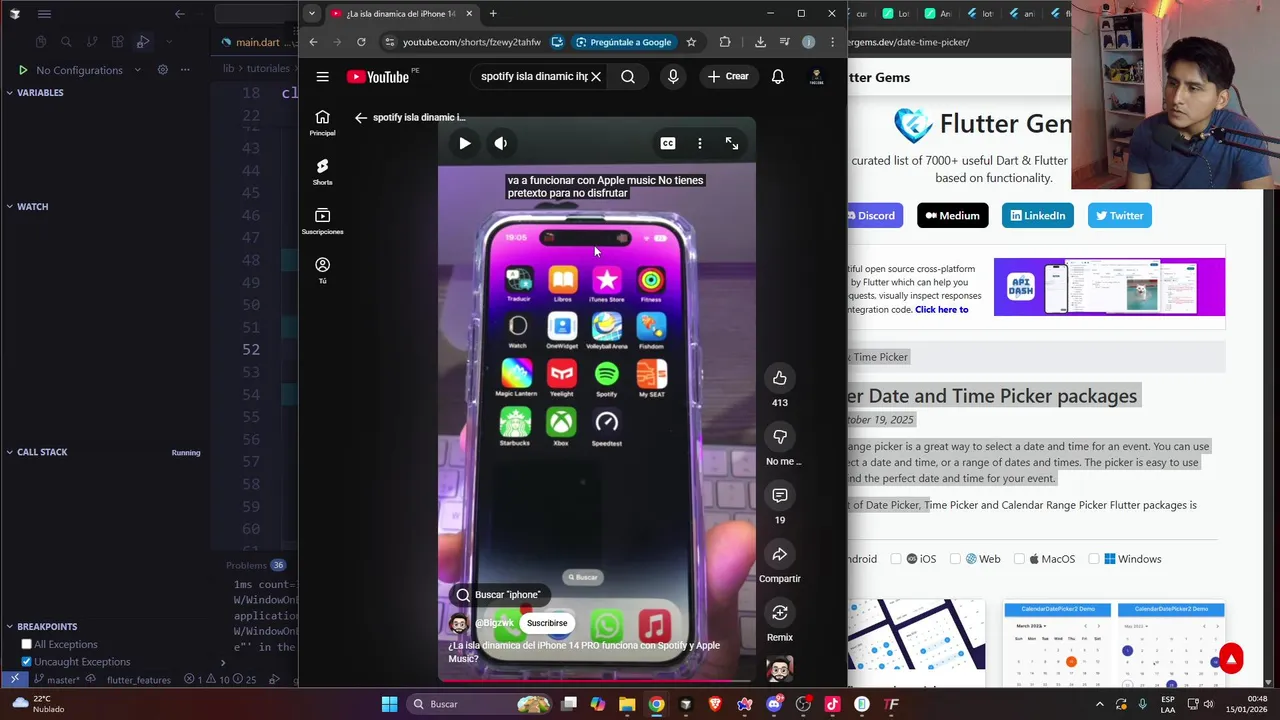1280x720 pixels.
Task: Open Suscripciones in the YouTube sidebar
Action: click(322, 222)
